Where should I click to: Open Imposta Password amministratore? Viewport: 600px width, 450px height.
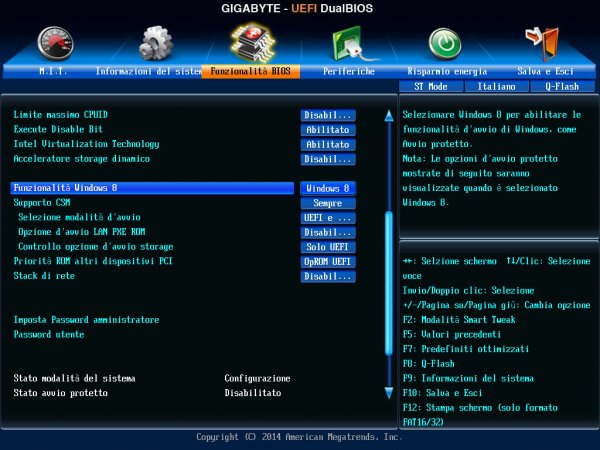(86, 320)
